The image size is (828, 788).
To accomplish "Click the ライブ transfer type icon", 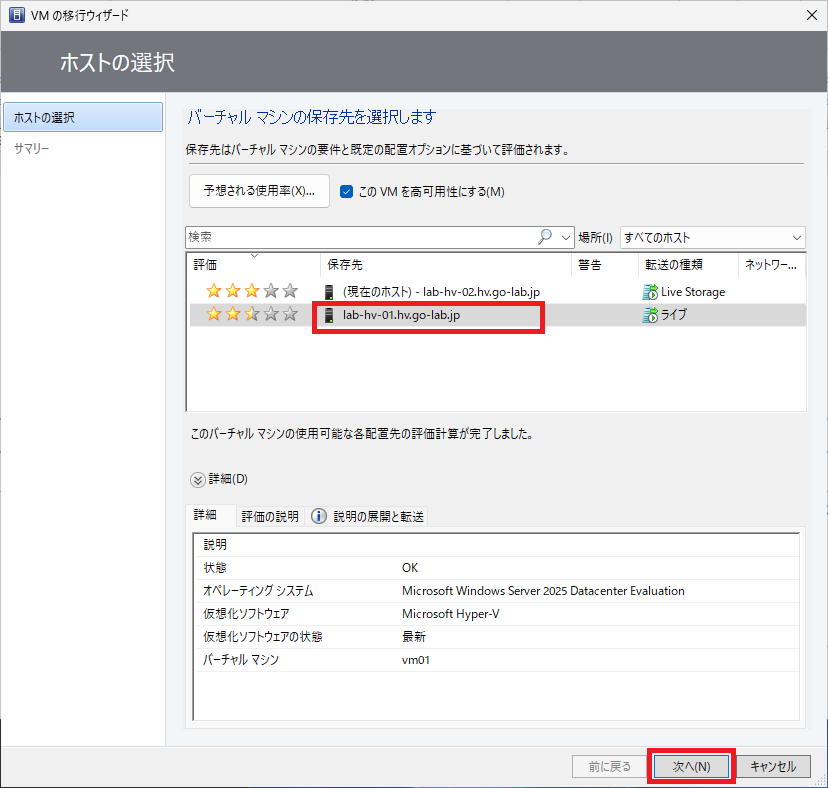I will click(x=650, y=315).
